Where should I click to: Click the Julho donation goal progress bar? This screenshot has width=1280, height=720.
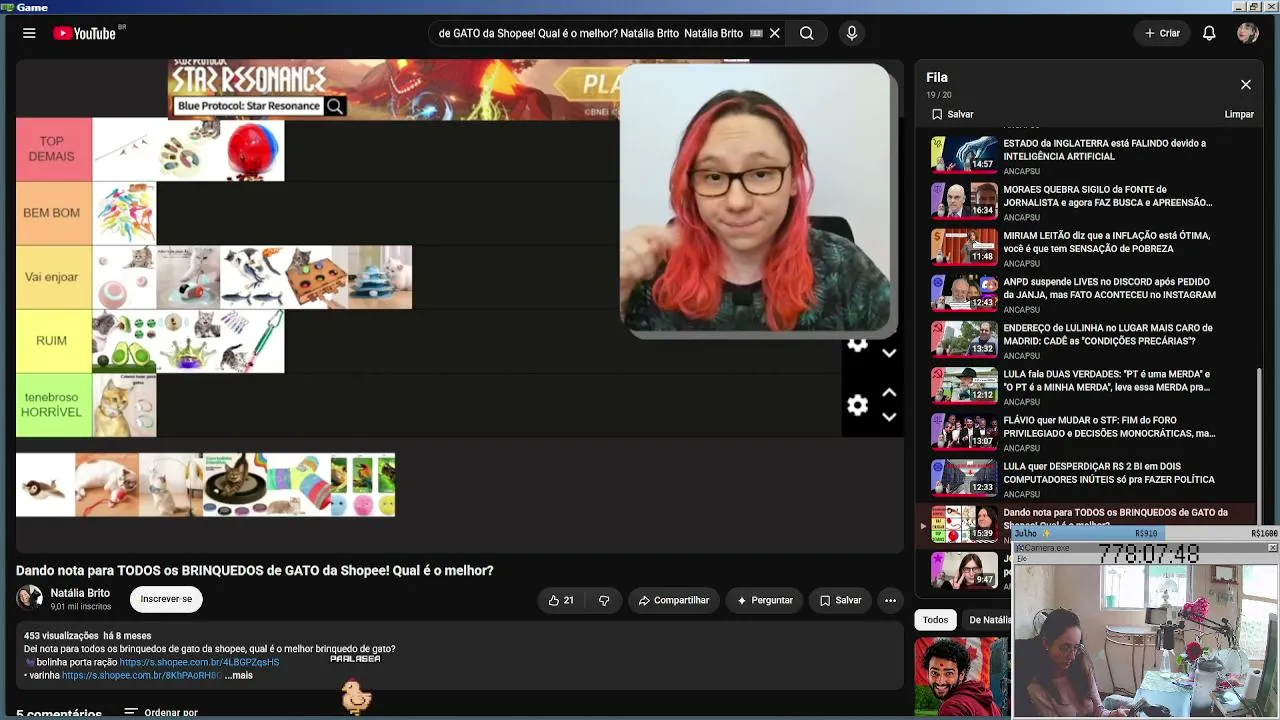pos(1146,534)
